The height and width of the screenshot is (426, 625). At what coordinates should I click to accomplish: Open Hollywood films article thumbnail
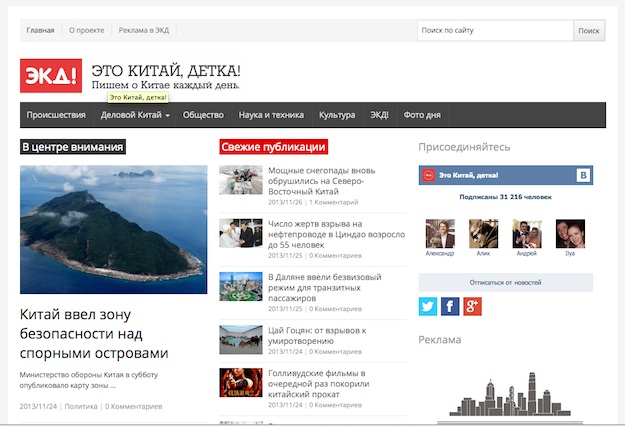(x=241, y=383)
